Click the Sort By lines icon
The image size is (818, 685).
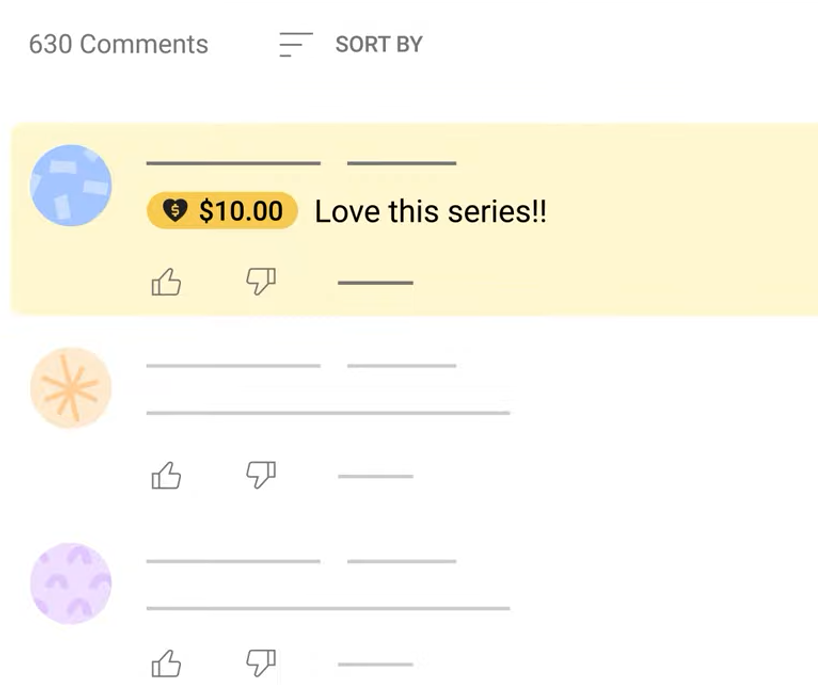pyautogui.click(x=295, y=45)
